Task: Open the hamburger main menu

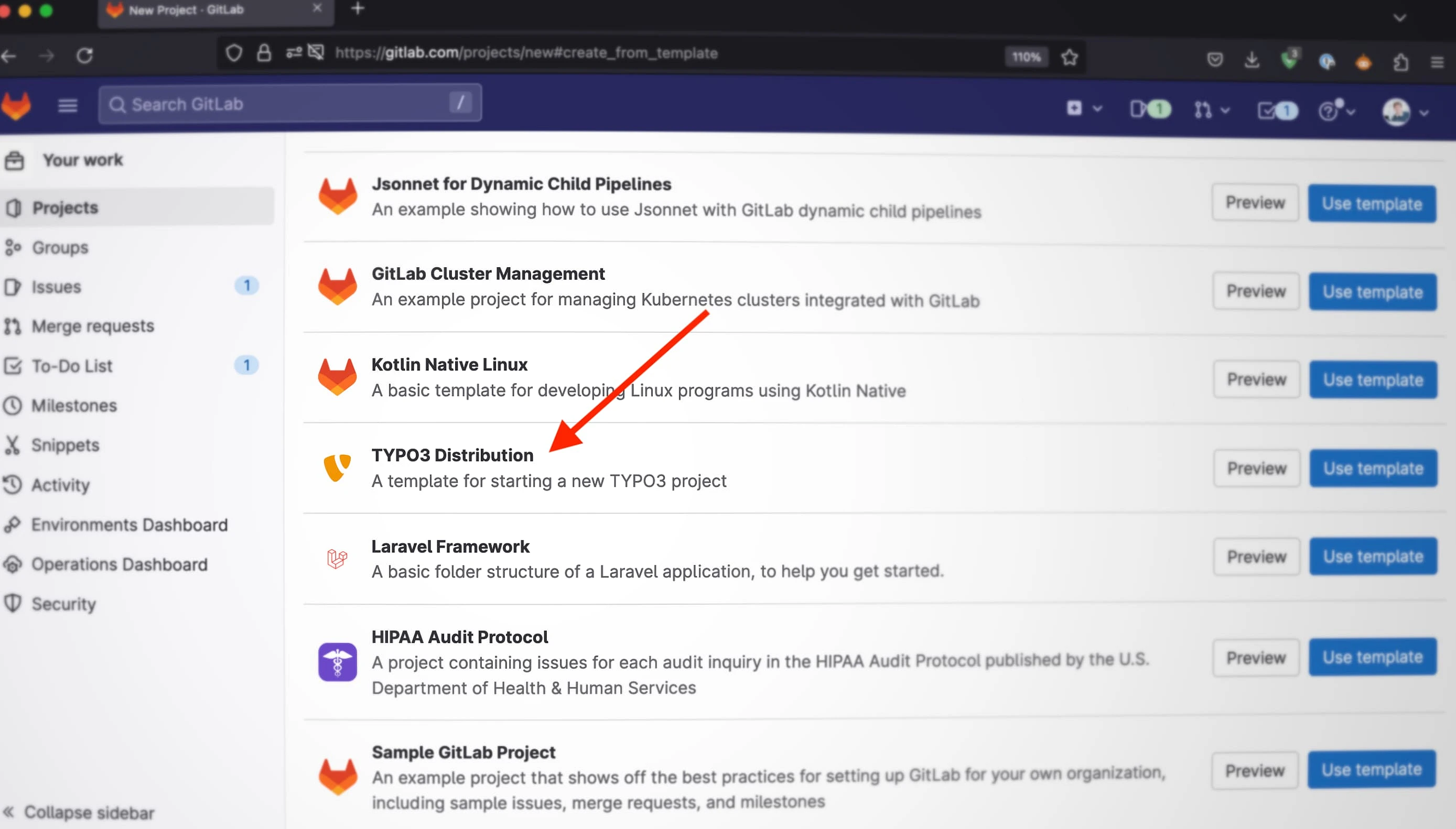Action: click(x=67, y=105)
